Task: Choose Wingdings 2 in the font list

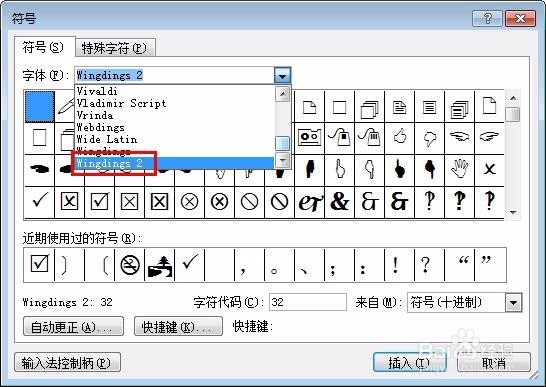Action: click(174, 163)
